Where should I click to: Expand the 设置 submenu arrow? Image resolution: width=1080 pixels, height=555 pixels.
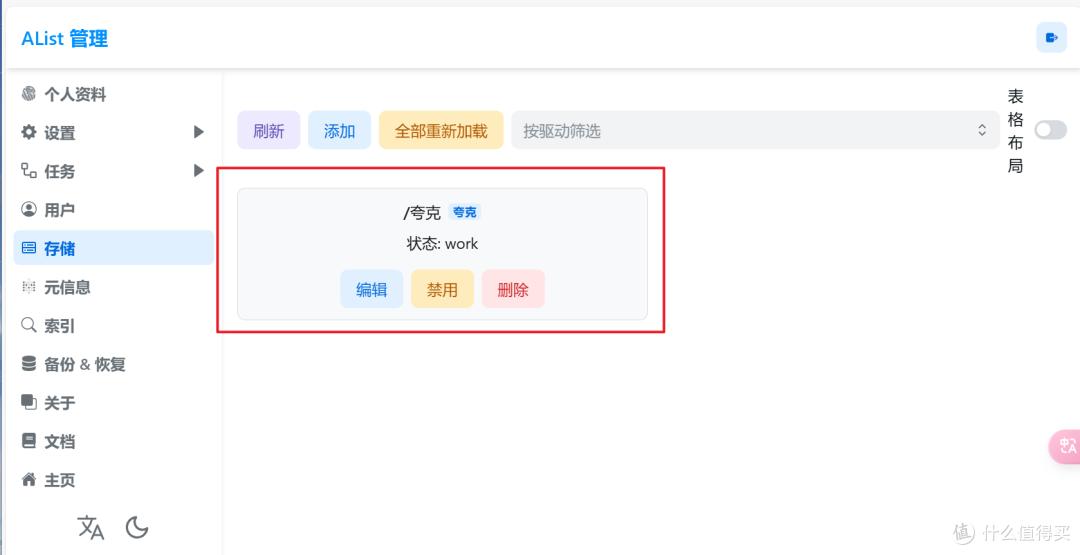click(198, 132)
